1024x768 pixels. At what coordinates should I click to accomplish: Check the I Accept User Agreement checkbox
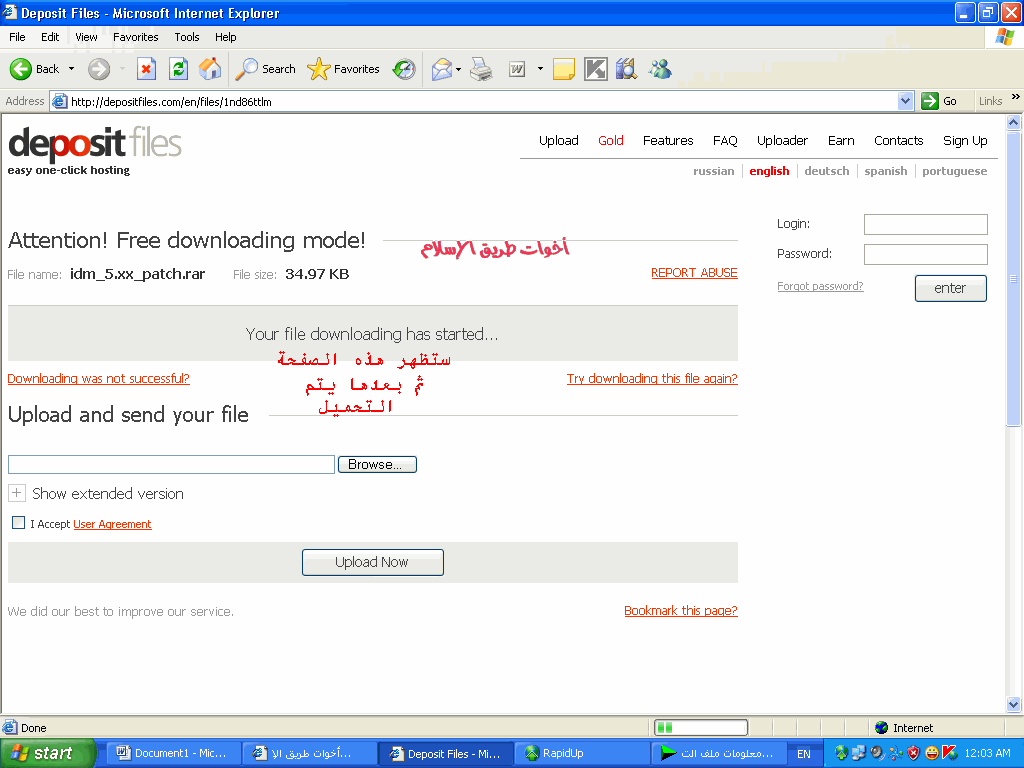18,522
